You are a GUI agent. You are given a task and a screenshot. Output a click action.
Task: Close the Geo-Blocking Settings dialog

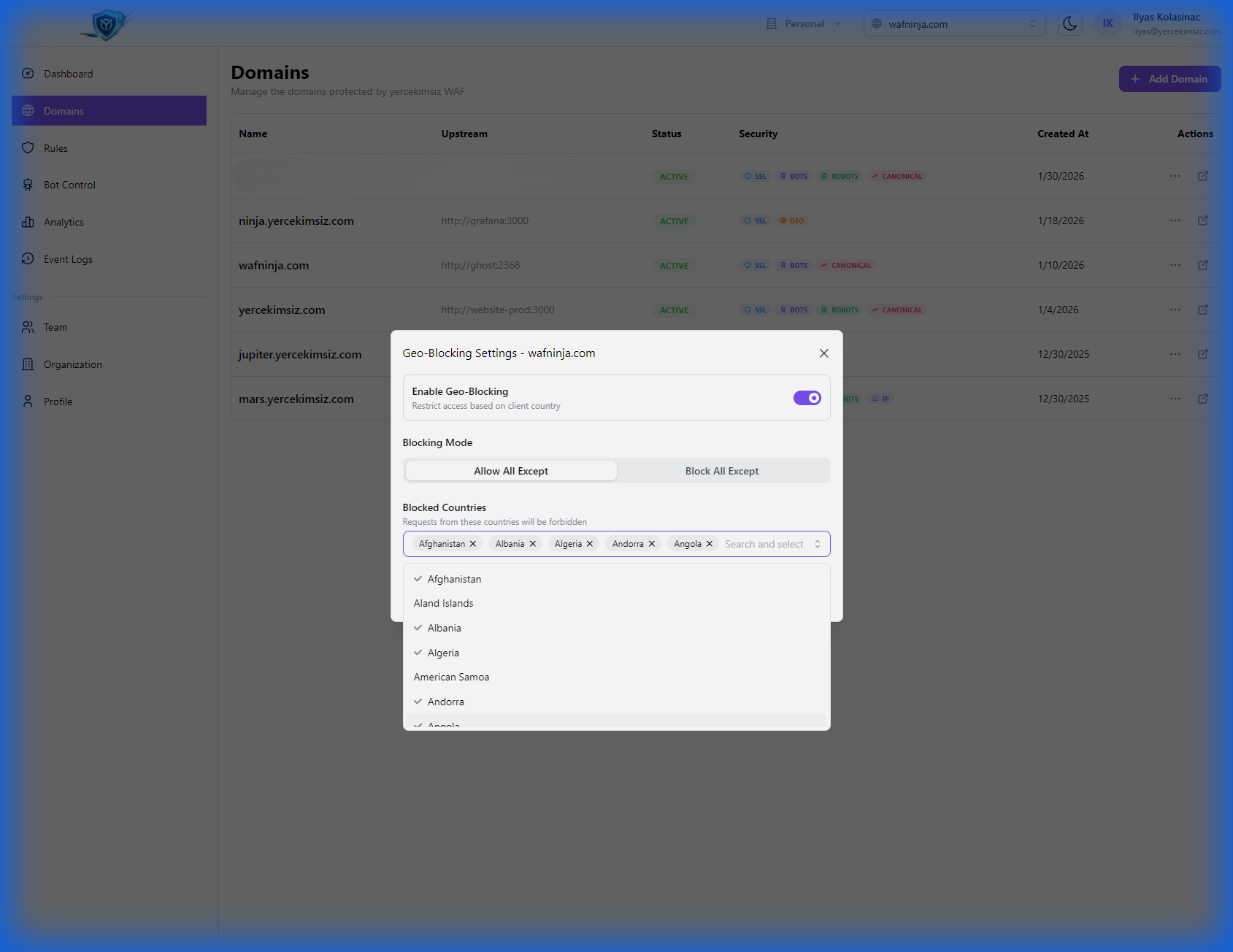[824, 353]
